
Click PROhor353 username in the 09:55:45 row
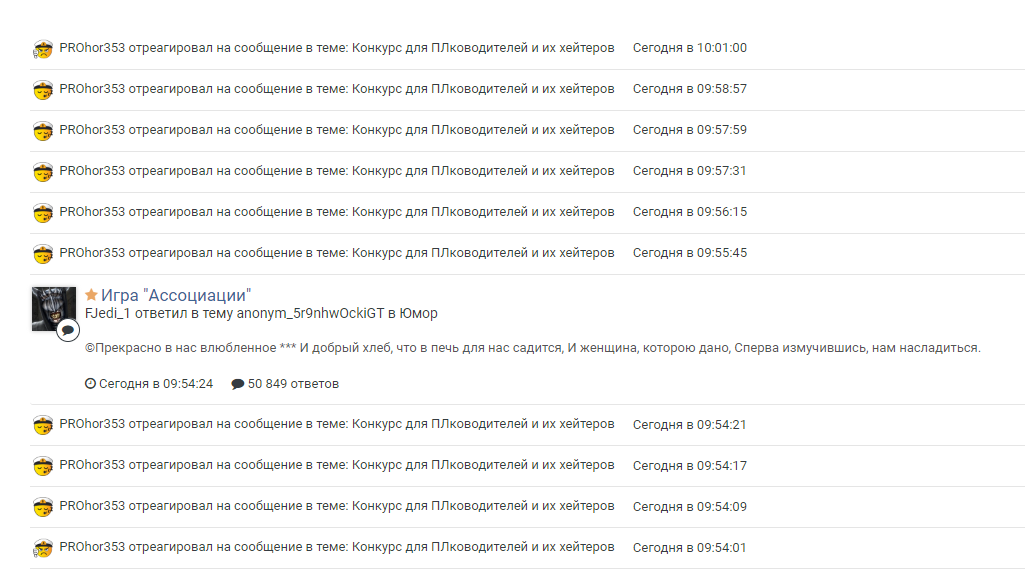92,253
